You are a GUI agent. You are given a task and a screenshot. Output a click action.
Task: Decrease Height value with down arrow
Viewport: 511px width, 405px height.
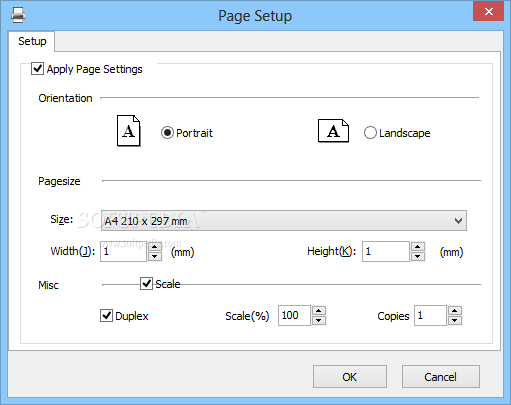click(418, 256)
